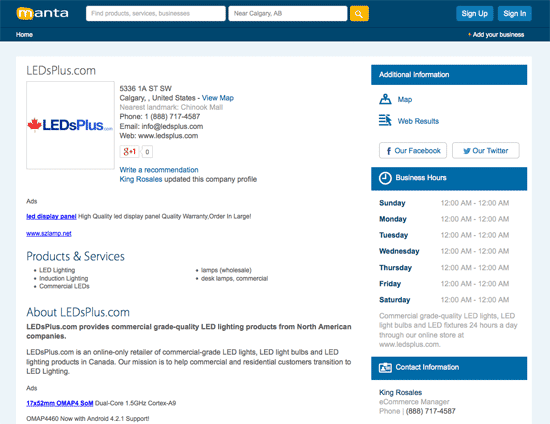Focus the Find products, services search field

point(156,14)
